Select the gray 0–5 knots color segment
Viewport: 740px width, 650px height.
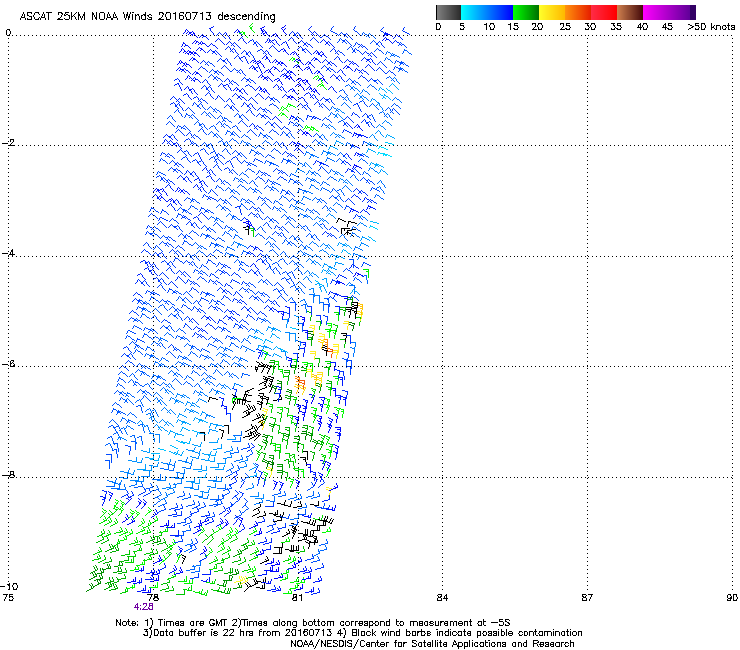(x=448, y=12)
